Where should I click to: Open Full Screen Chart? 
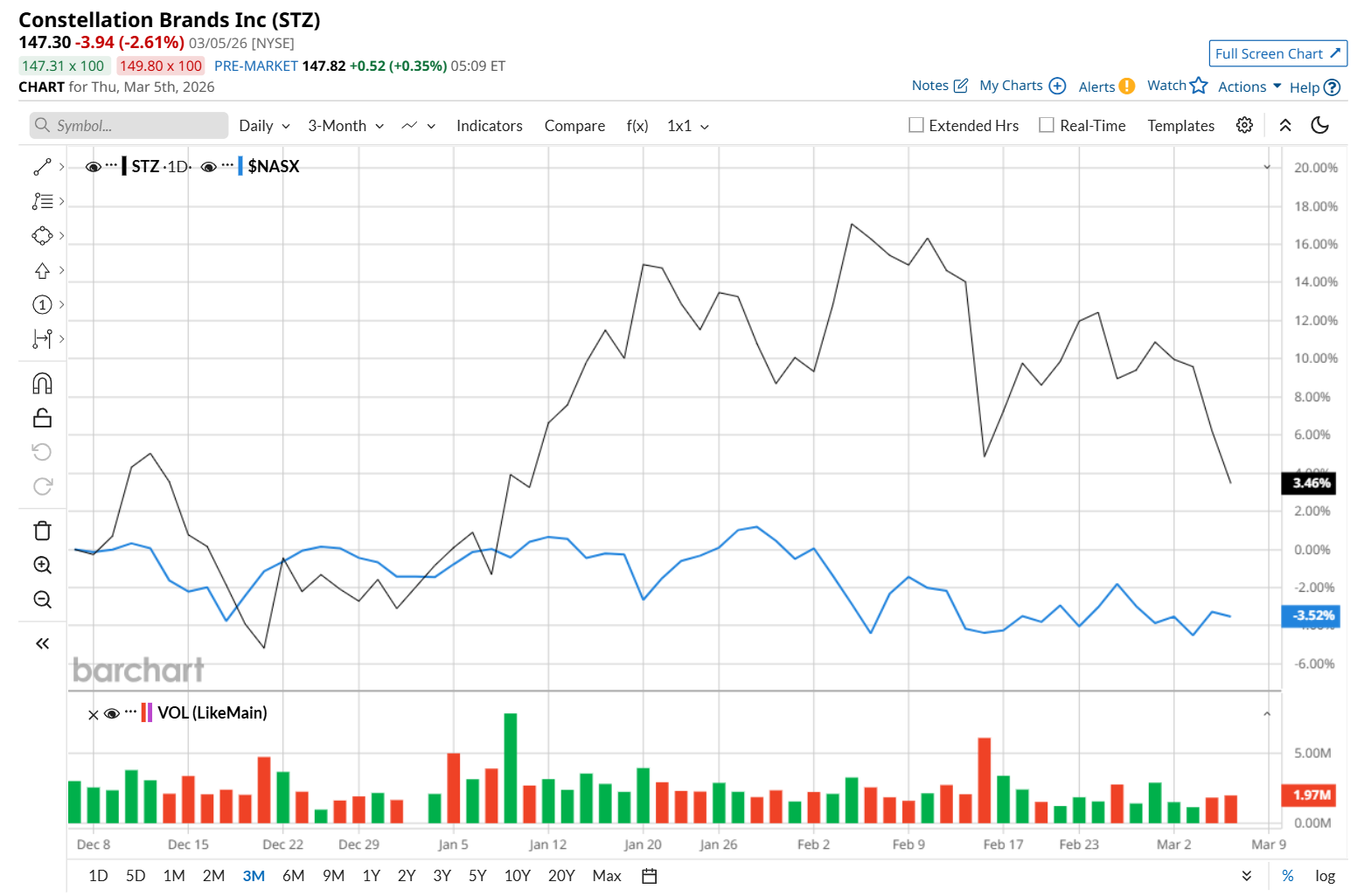1278,53
